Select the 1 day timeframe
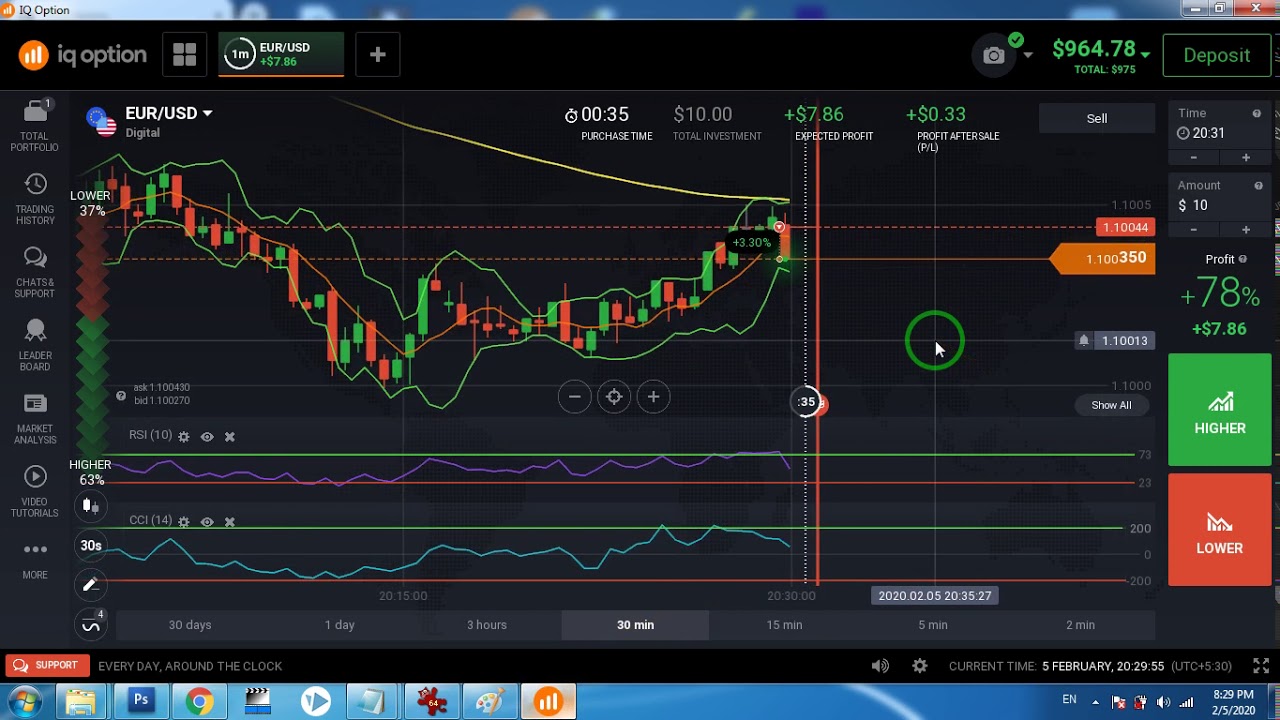Screen dimensions: 1280x720 pos(340,625)
